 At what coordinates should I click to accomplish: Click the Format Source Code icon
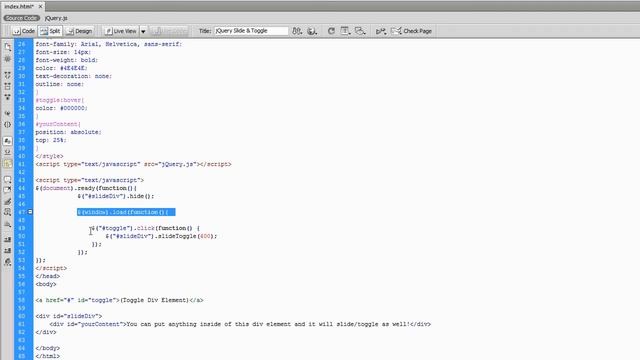click(x=7, y=262)
